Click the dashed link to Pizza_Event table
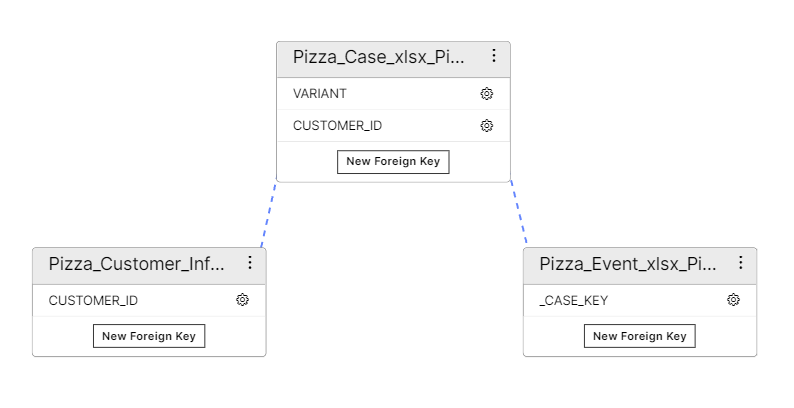The width and height of the screenshot is (794, 408). [x=518, y=214]
